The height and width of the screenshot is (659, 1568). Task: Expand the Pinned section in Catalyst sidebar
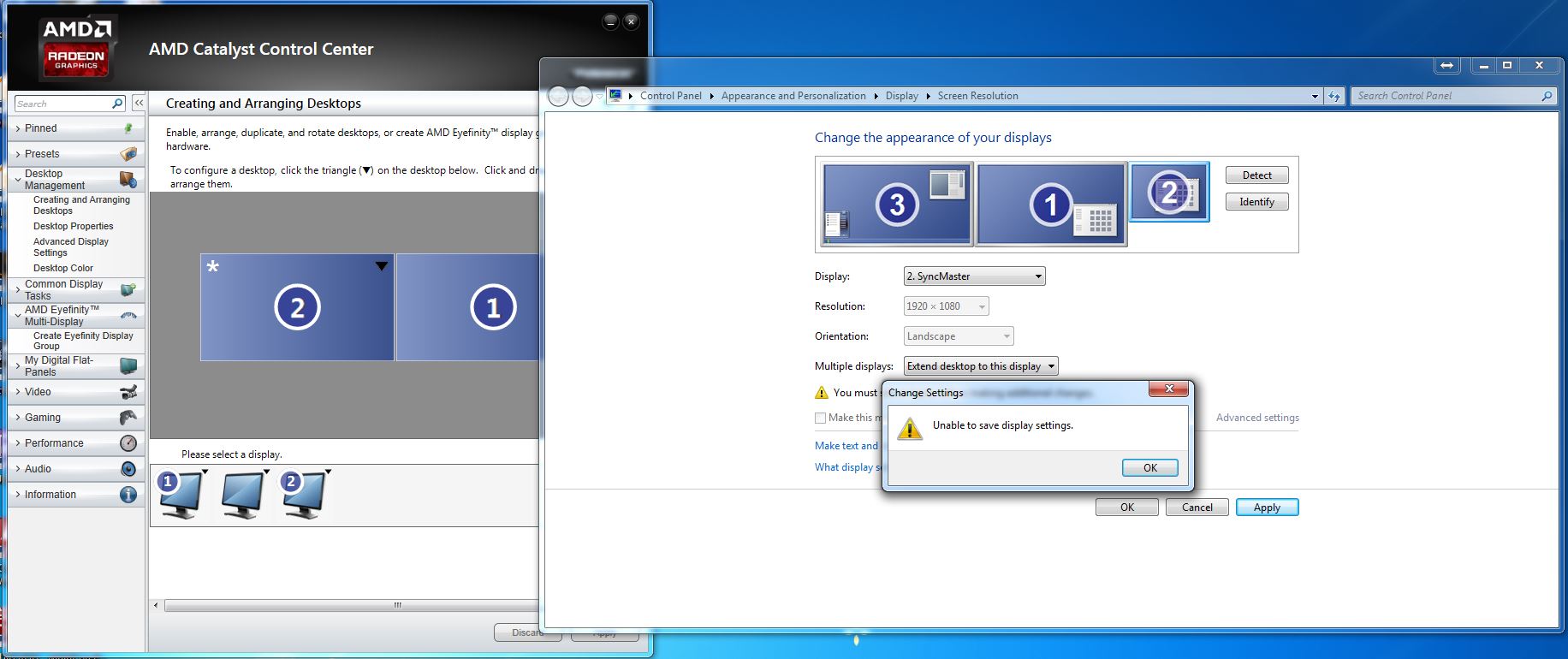coord(18,128)
